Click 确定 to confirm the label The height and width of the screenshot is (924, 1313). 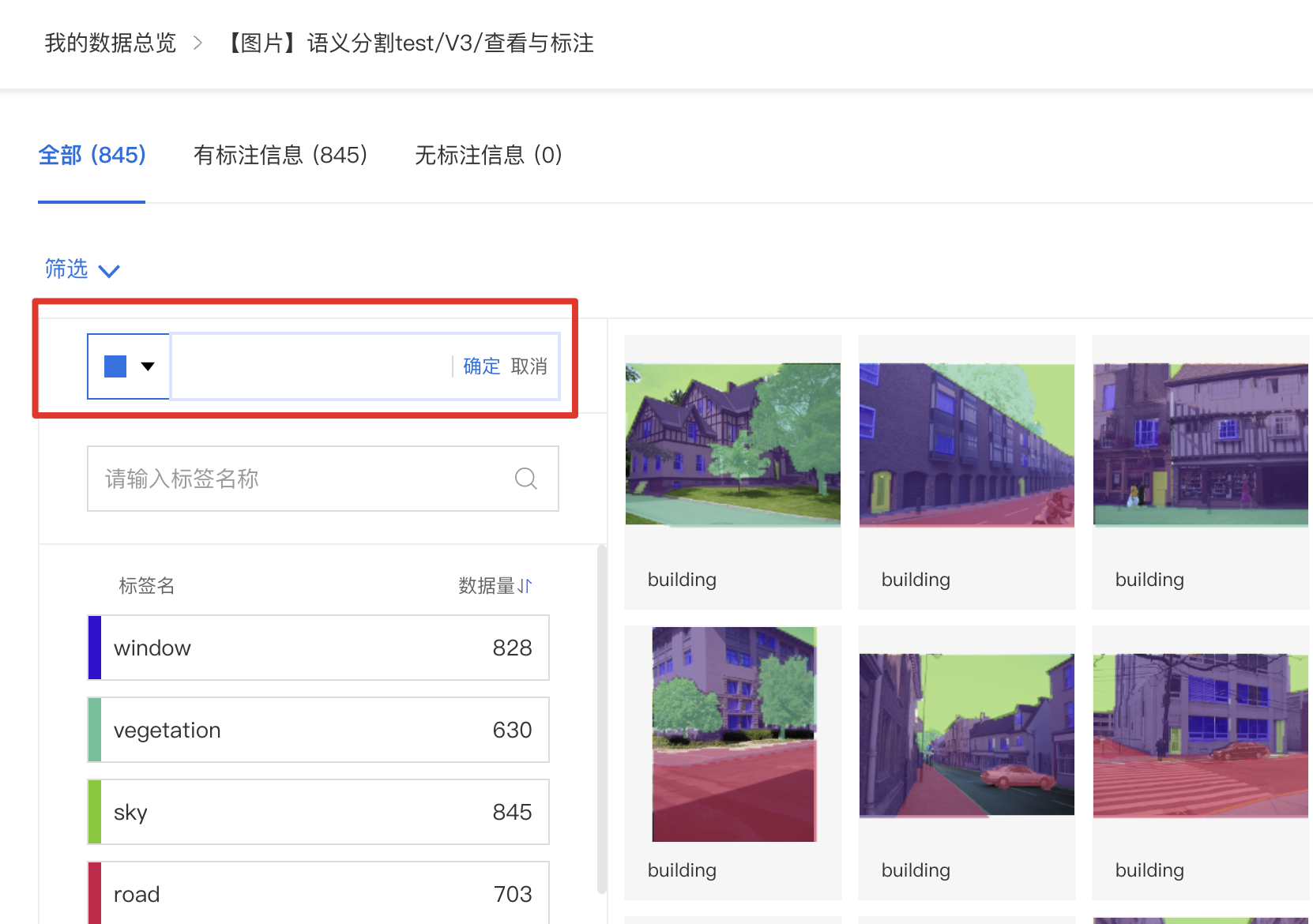click(482, 366)
